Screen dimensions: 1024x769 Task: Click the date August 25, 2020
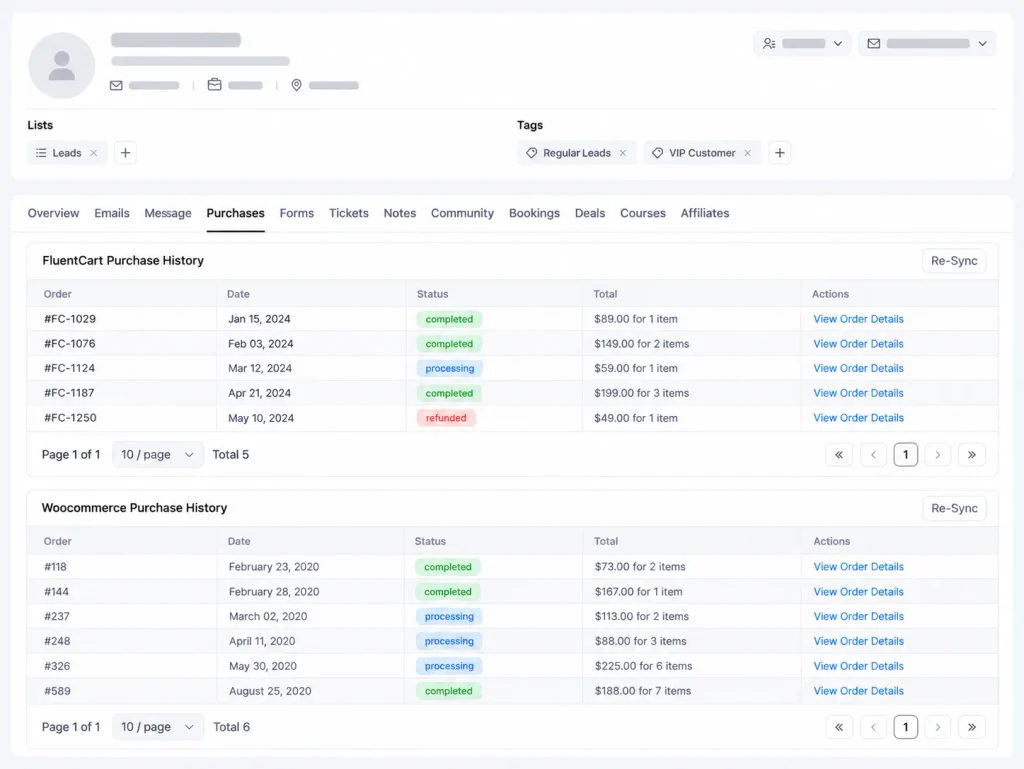coord(270,691)
